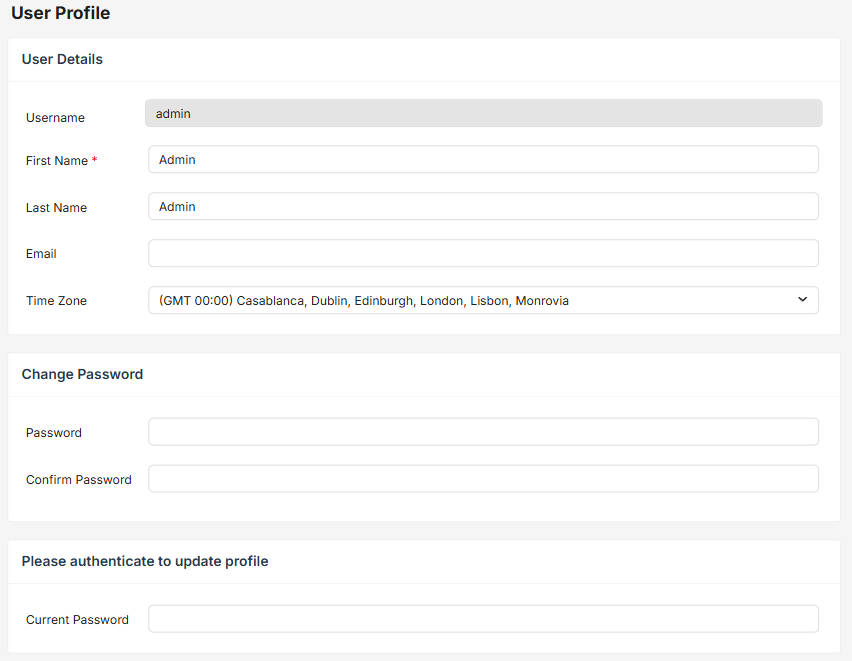Click the User Profile page title
Screen dimensions: 852x661
pyautogui.click(x=60, y=14)
